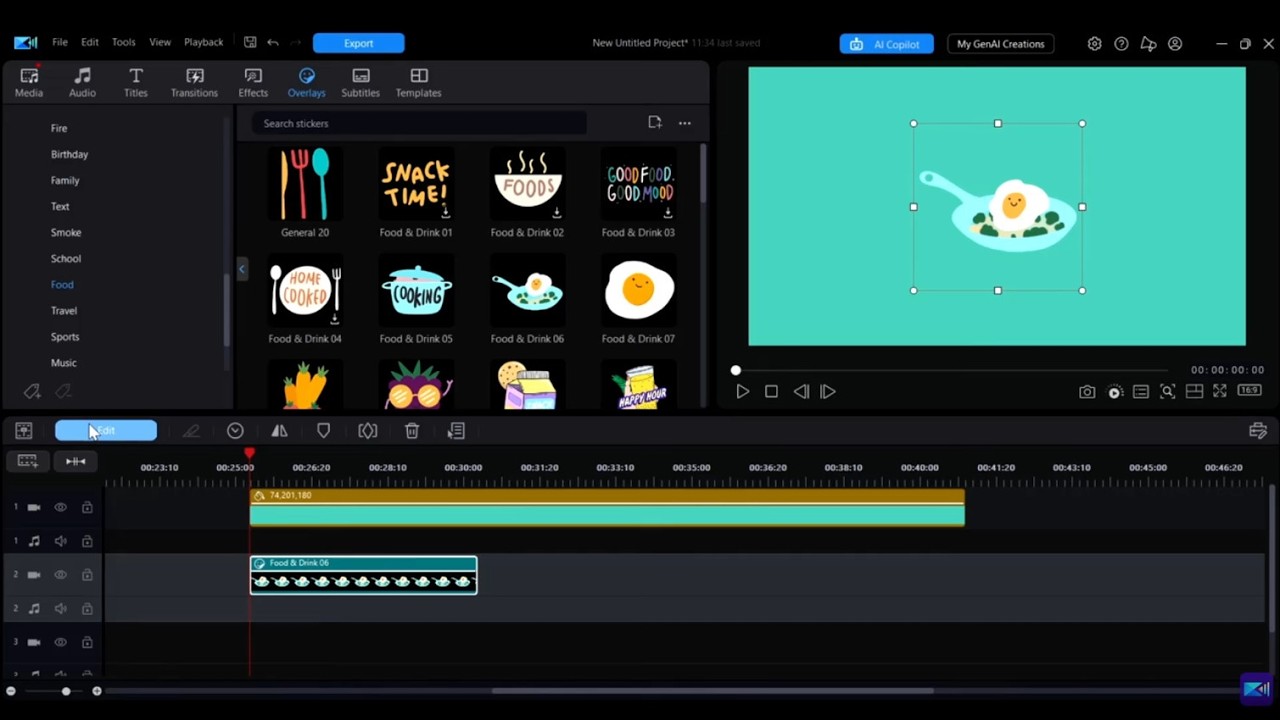Screen dimensions: 1280x720
Task: Open the sticker library more options menu
Action: pyautogui.click(x=684, y=123)
